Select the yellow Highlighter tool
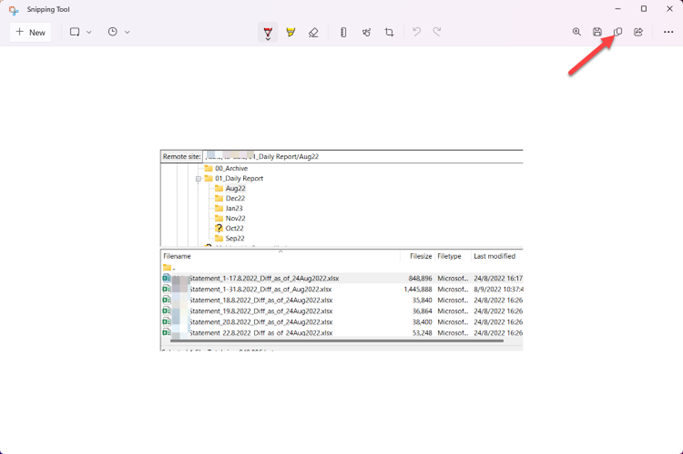683x454 pixels. [291, 32]
